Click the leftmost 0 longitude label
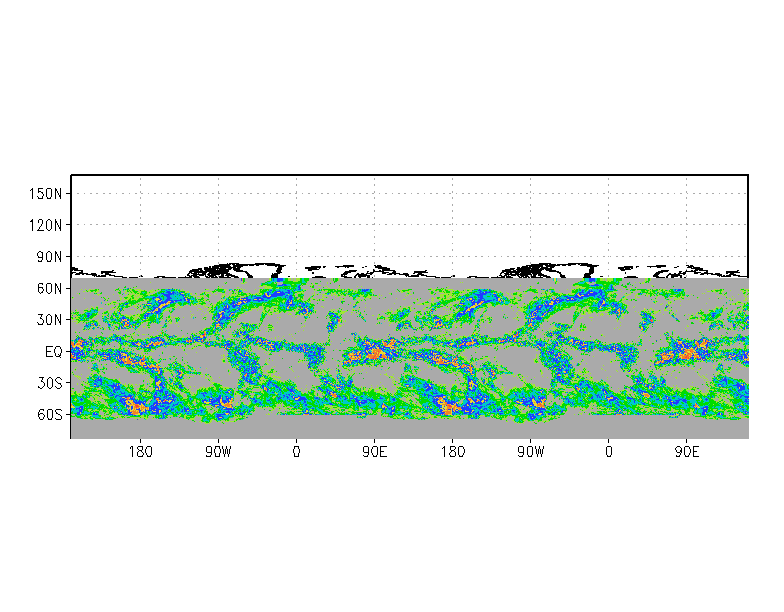Screen dimensions: 784x612 coord(296,452)
